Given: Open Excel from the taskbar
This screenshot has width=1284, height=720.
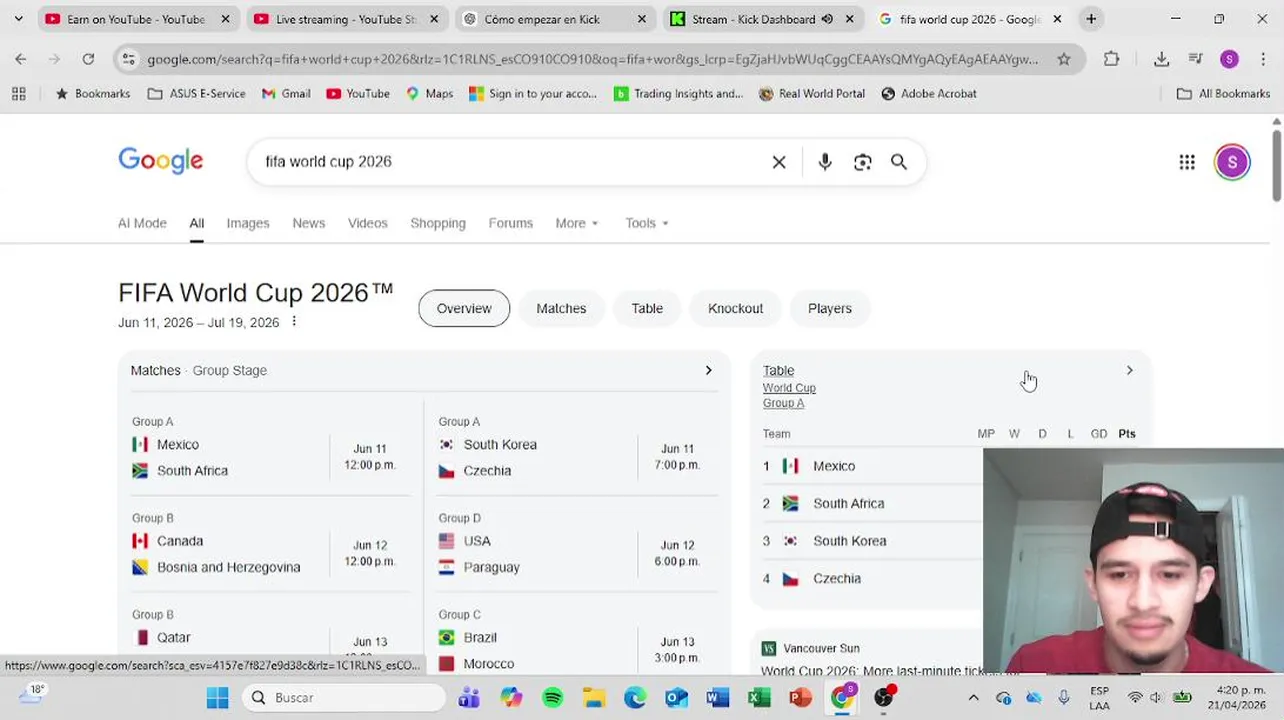Looking at the screenshot, I should (759, 697).
